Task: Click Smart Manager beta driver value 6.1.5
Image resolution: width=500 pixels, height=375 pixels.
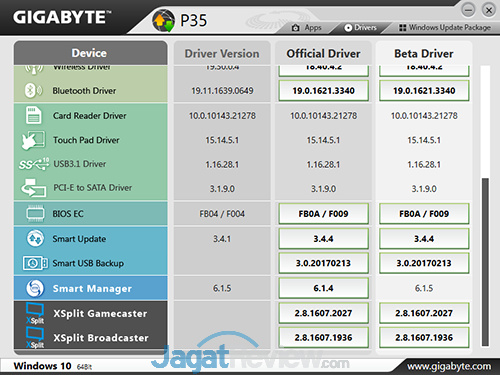Action: pyautogui.click(x=424, y=288)
